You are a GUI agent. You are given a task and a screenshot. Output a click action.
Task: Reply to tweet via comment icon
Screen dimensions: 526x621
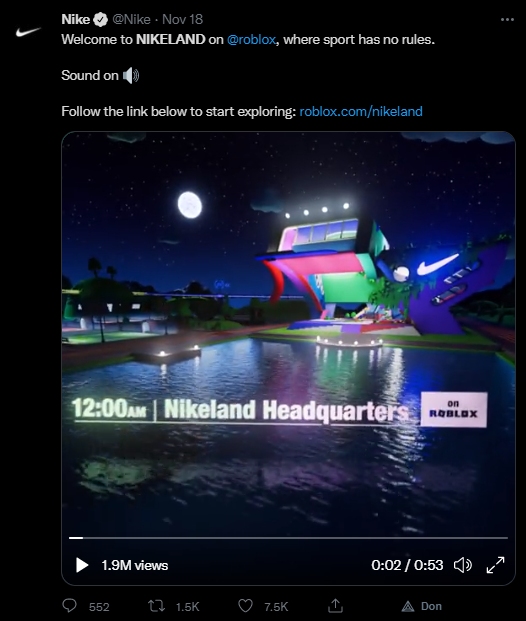70,606
